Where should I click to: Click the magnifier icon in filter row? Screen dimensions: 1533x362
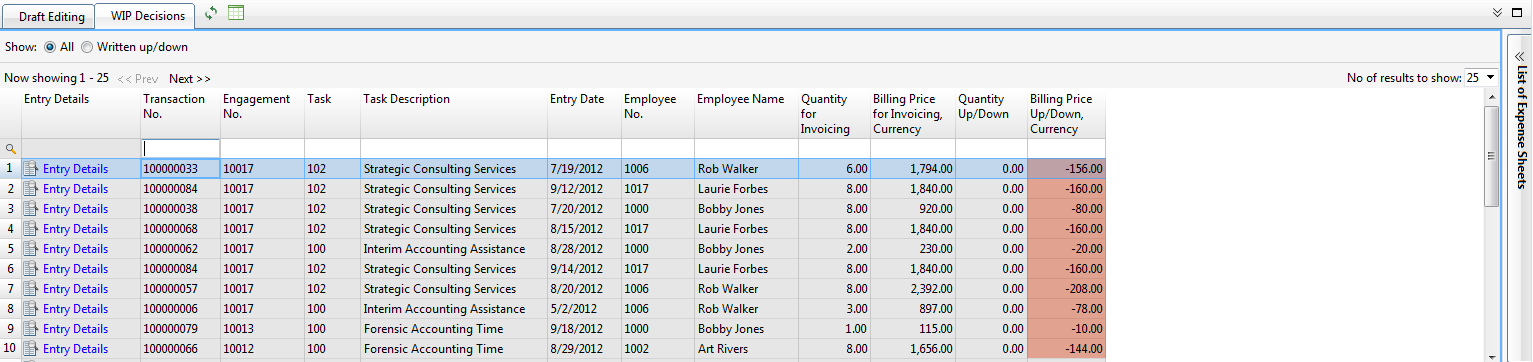(11, 148)
